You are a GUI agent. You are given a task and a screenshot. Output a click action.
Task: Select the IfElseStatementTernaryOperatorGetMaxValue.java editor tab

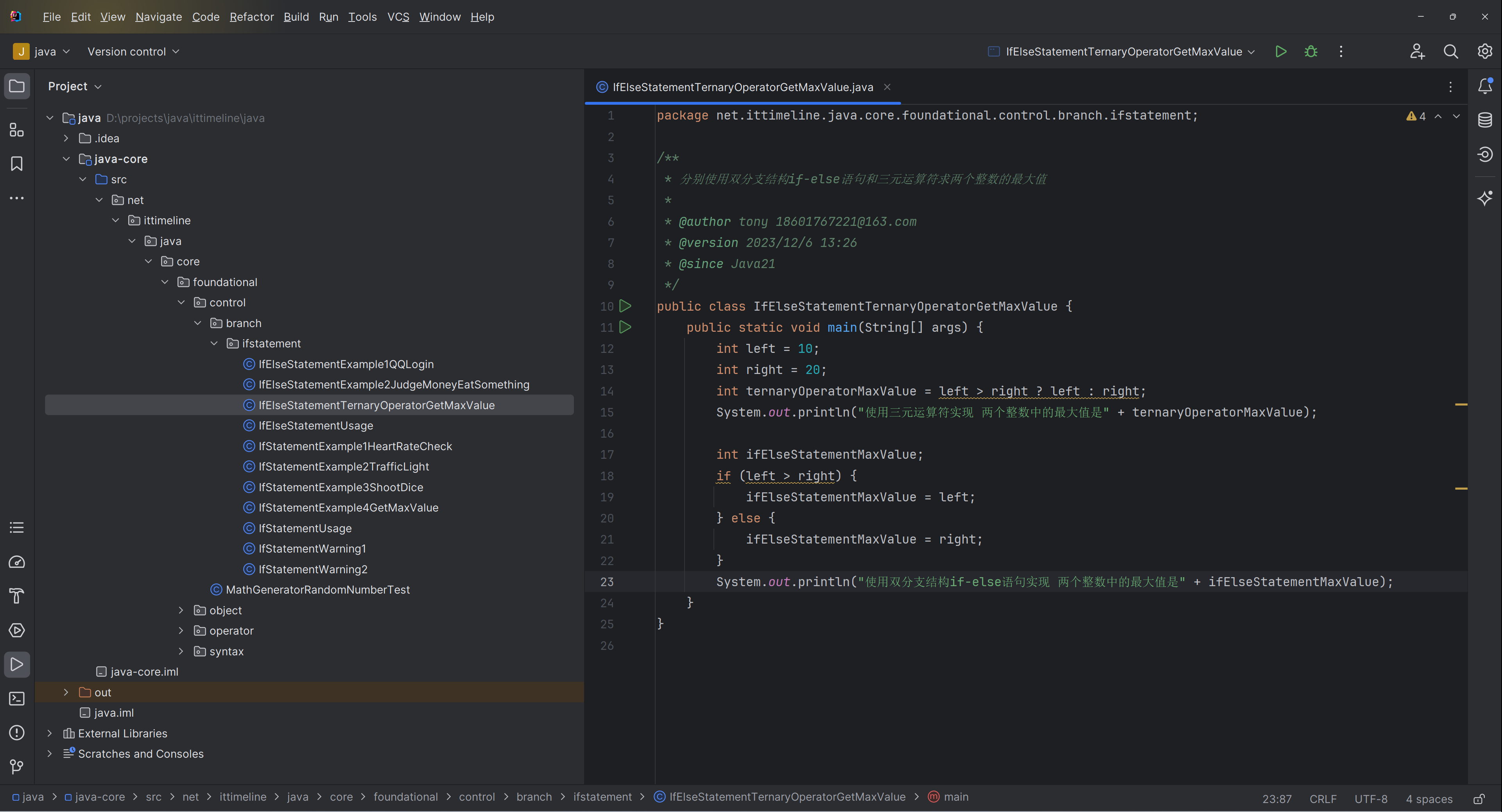[742, 87]
